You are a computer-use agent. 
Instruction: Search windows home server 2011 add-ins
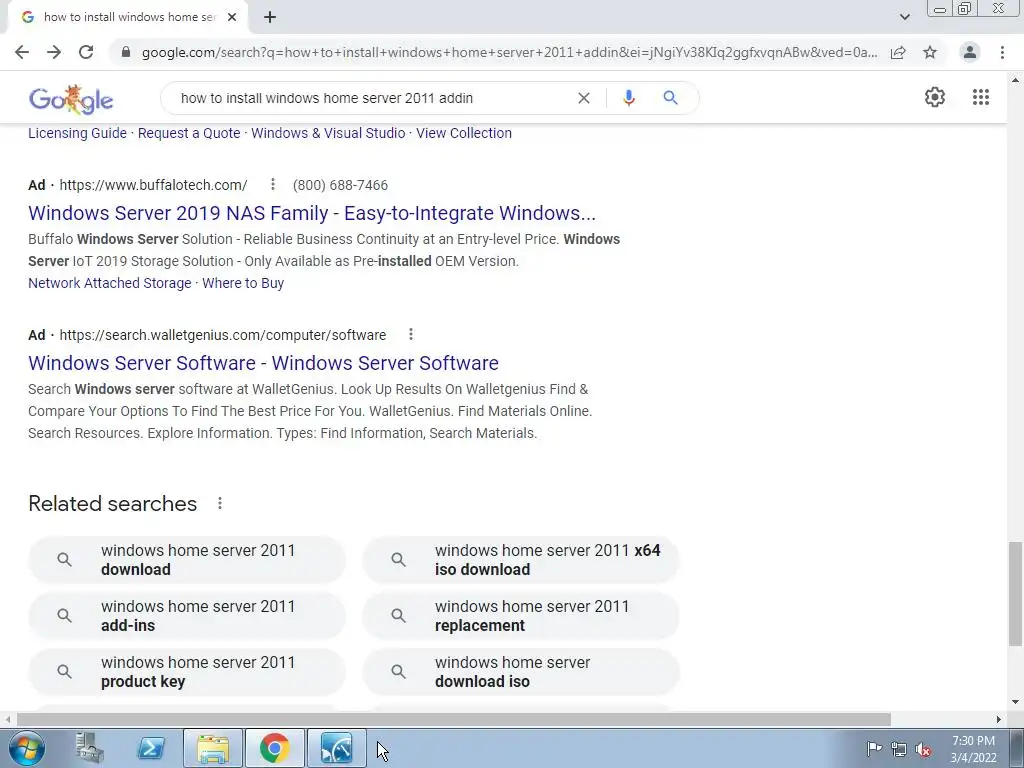tap(187, 616)
